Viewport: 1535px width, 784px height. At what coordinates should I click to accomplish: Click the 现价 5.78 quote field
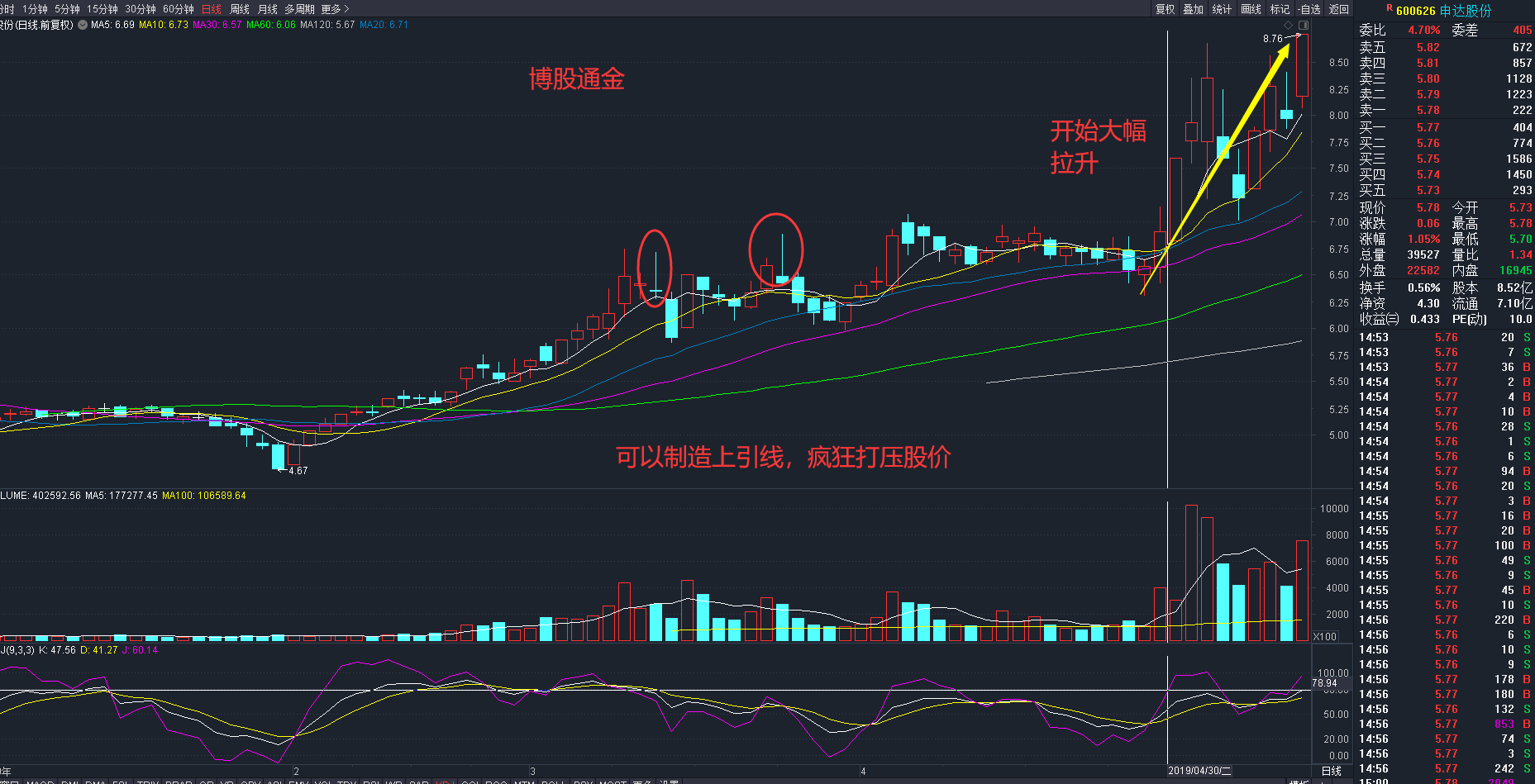[x=1400, y=207]
